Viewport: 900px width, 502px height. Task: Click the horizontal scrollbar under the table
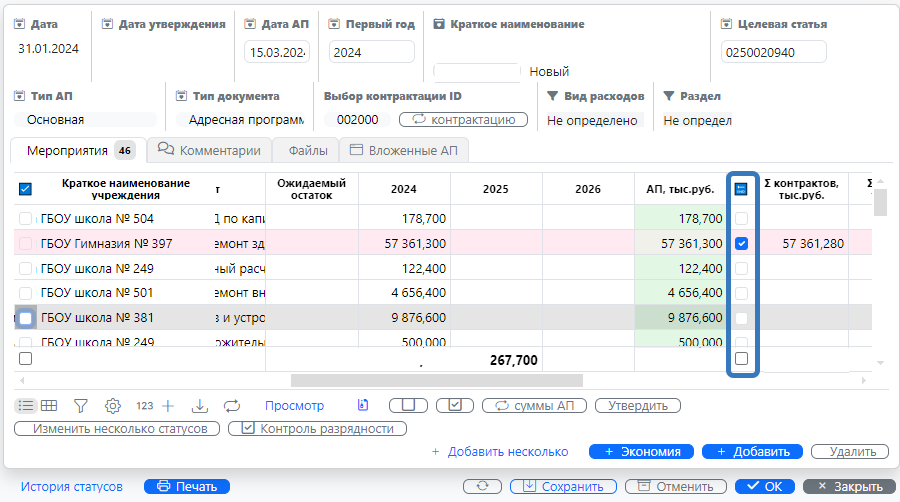pyautogui.click(x=436, y=380)
